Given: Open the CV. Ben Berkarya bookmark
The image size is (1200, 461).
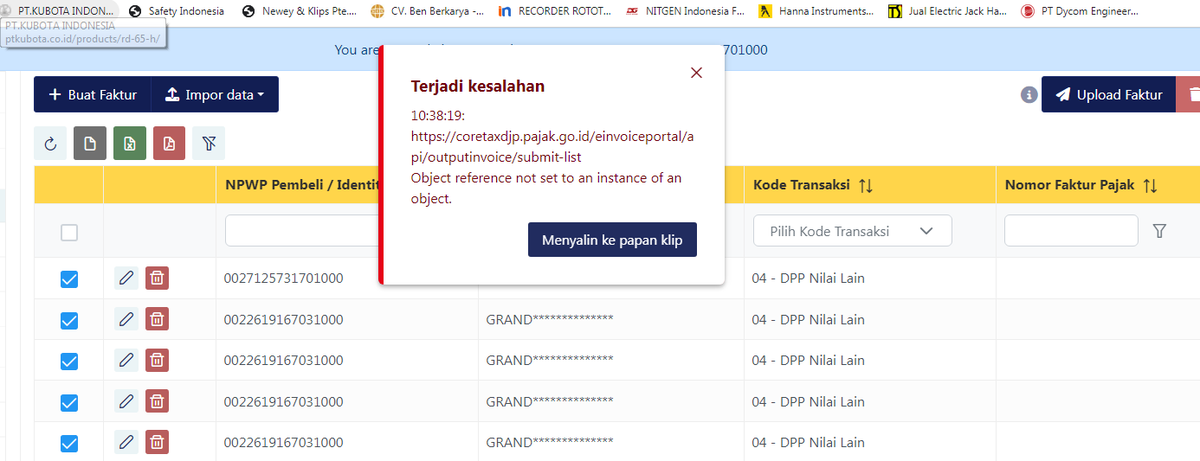Looking at the screenshot, I should (x=427, y=11).
